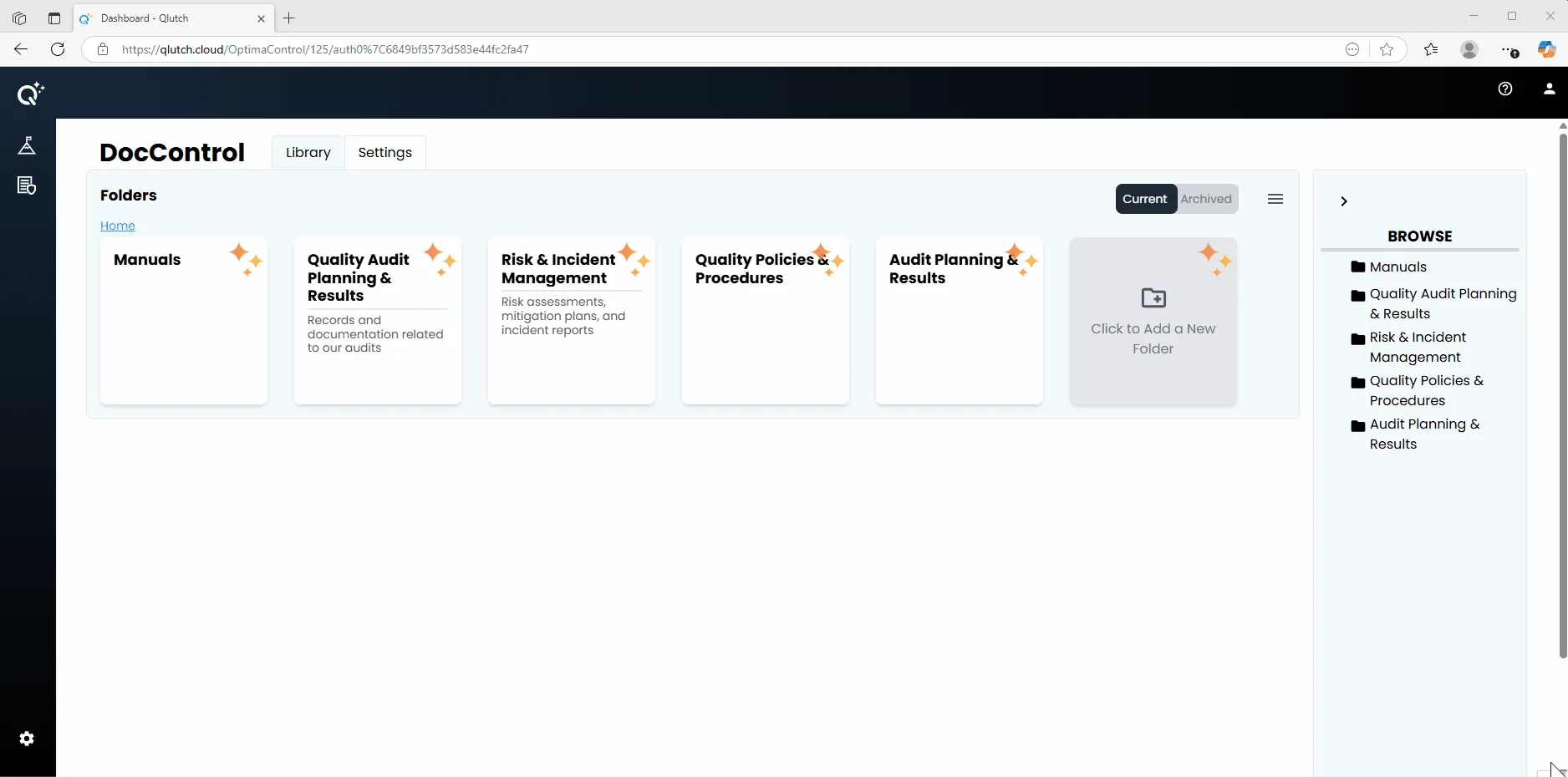
Task: Go back in browser
Action: (21, 49)
